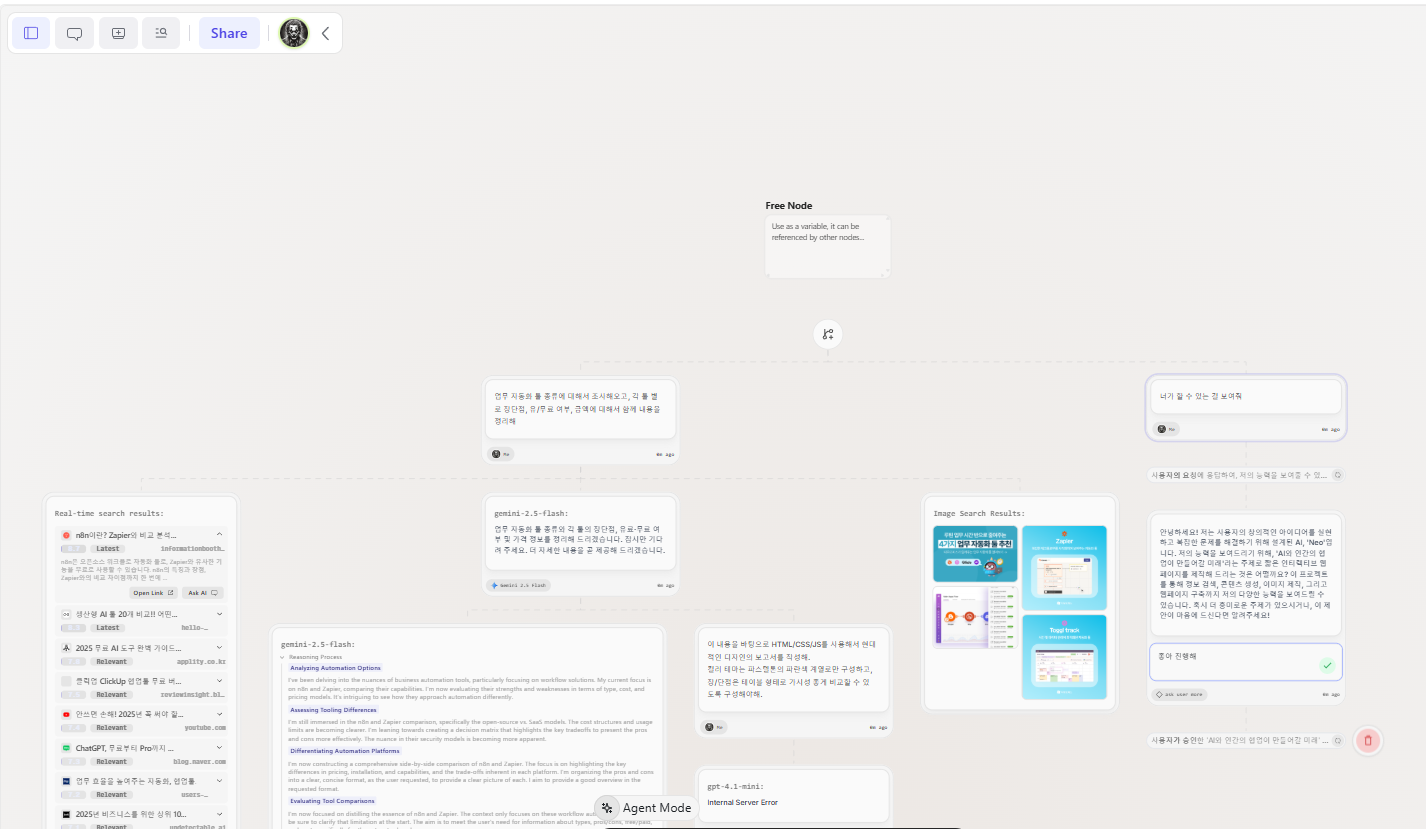
Task: Collapse the n8n이란? Zapier search result
Action: pos(219,535)
